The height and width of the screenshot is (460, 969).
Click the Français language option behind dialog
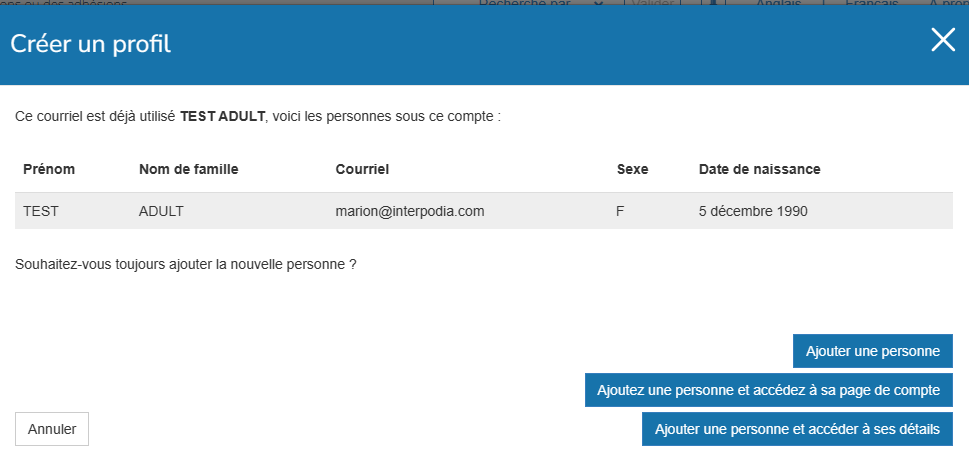871,3
